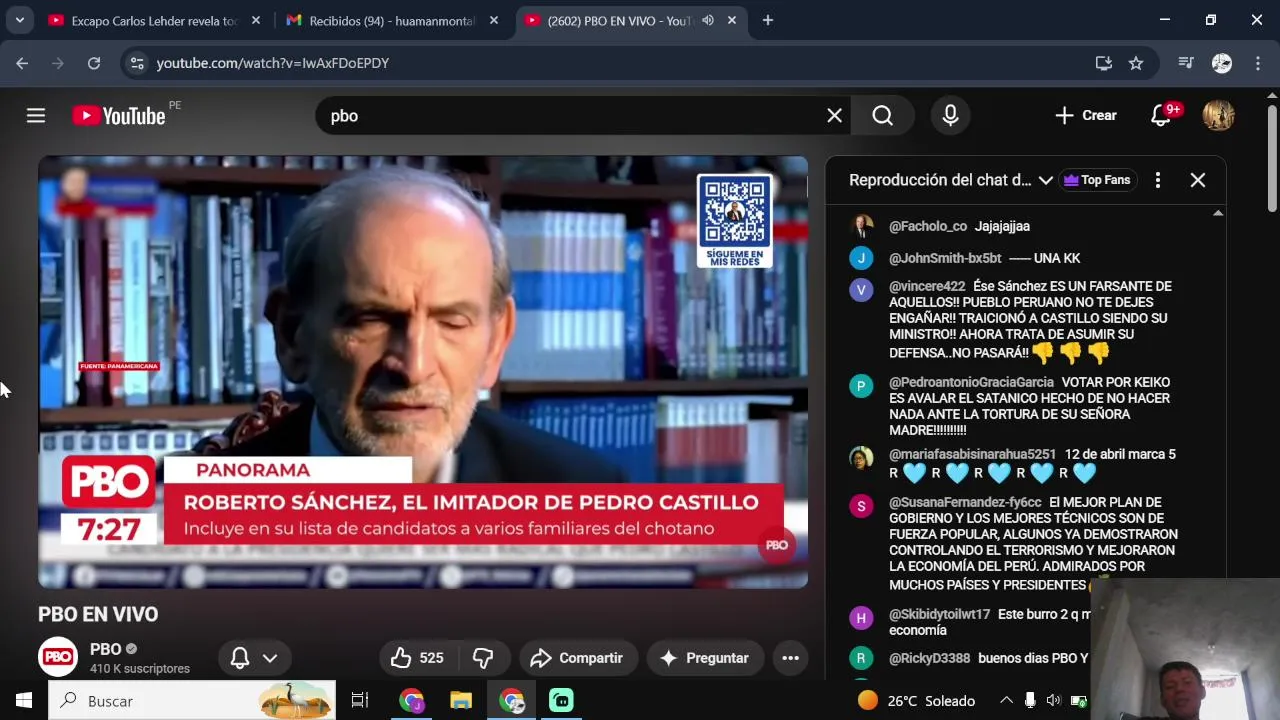Open the Windows Start menu
The image size is (1280, 720).
click(x=24, y=701)
